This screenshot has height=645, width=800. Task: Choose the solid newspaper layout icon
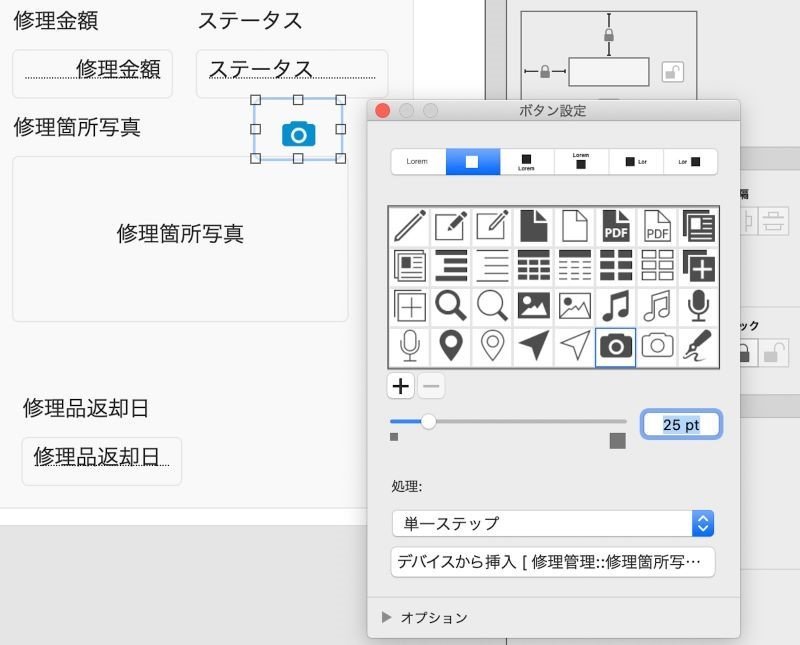click(698, 226)
